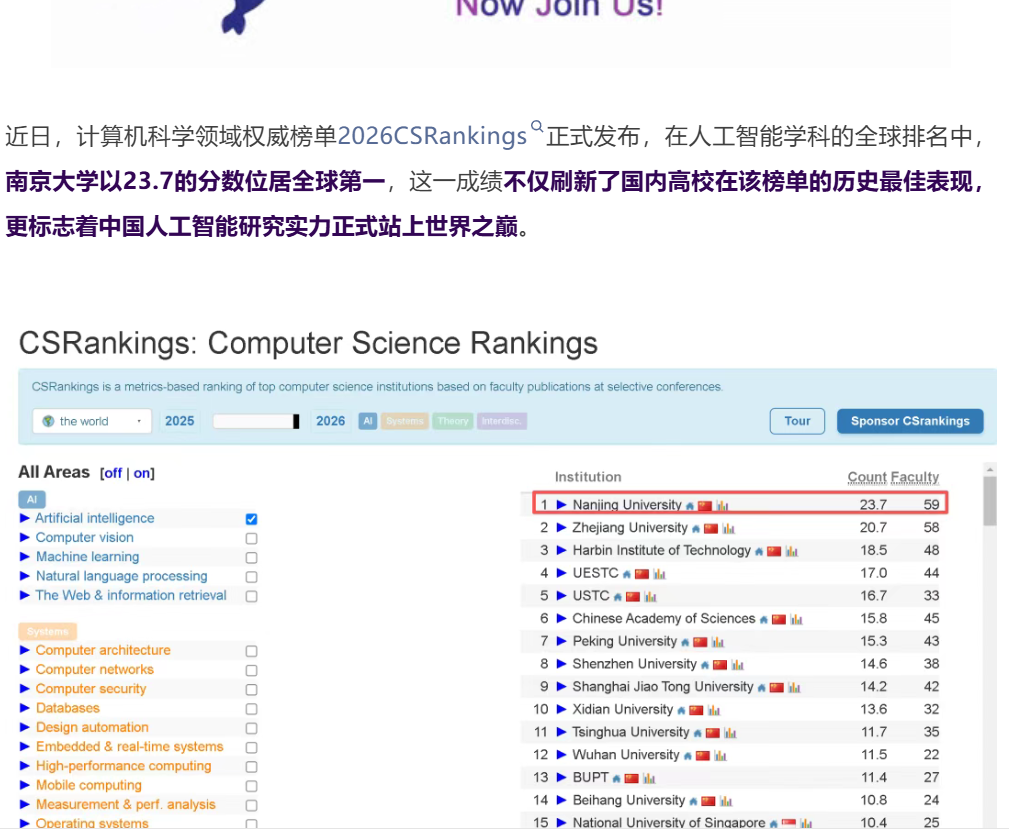Click the 2026 end year field
1014x837 pixels.
[x=330, y=421]
